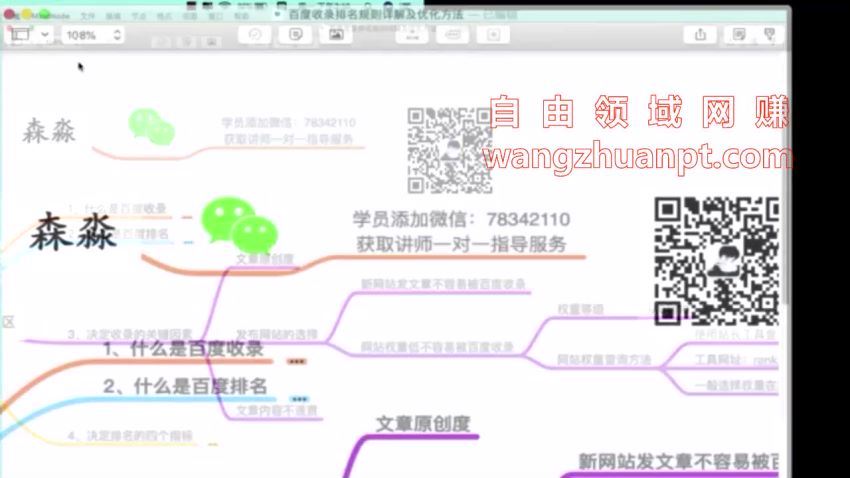Open the notes panel icon
The width and height of the screenshot is (850, 478).
(x=738, y=35)
